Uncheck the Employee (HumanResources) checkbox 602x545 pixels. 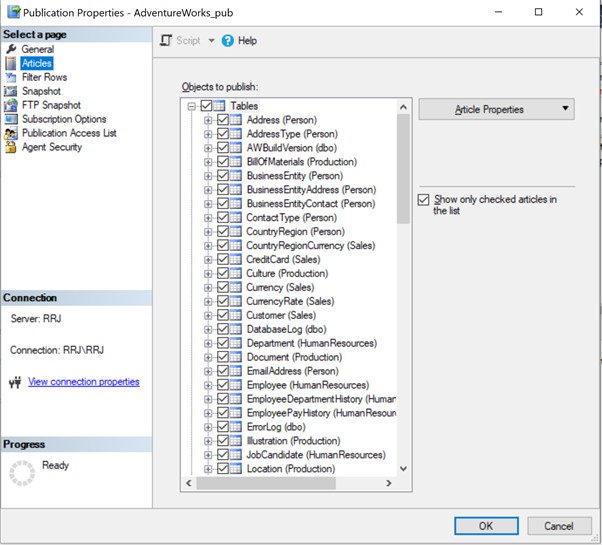tap(223, 385)
